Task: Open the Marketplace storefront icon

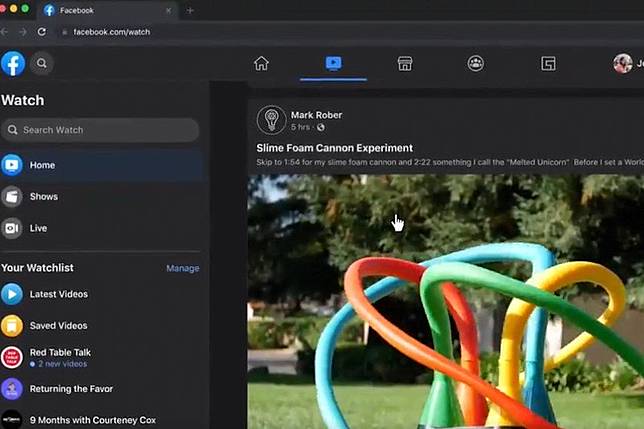Action: pyautogui.click(x=405, y=63)
